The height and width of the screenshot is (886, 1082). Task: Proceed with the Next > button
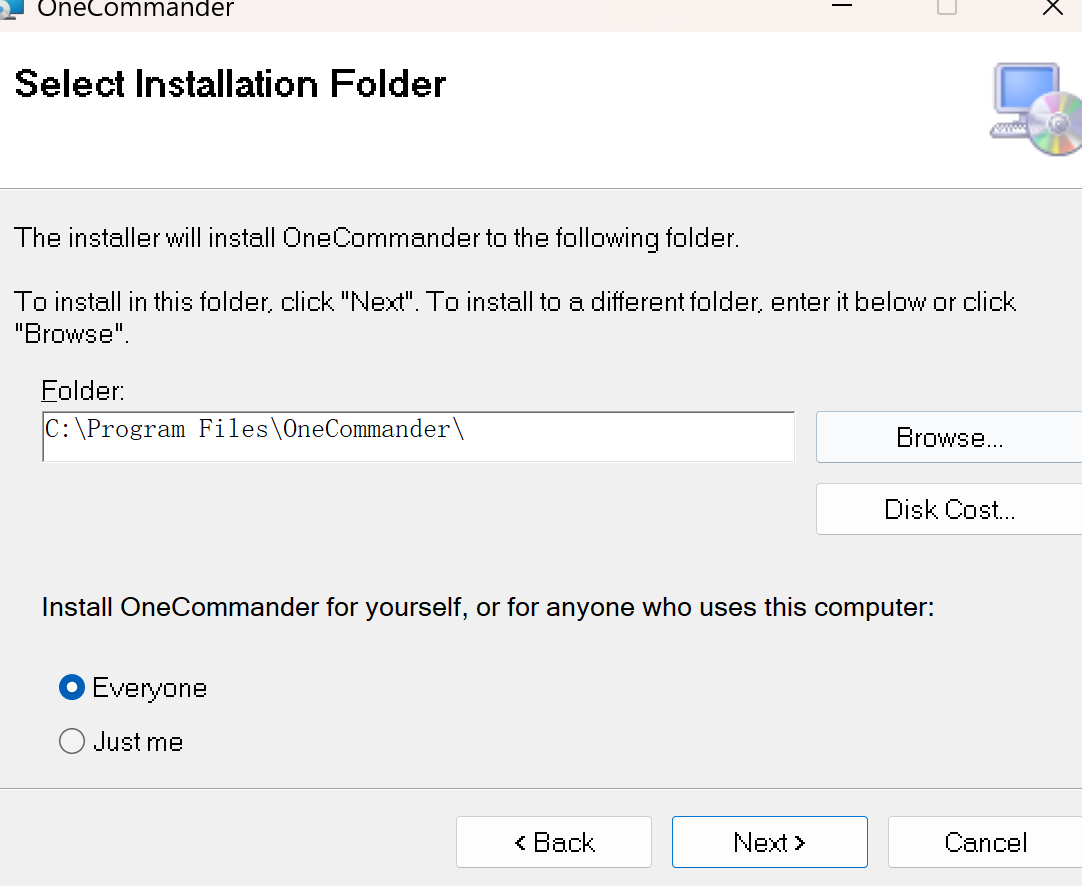(x=769, y=842)
